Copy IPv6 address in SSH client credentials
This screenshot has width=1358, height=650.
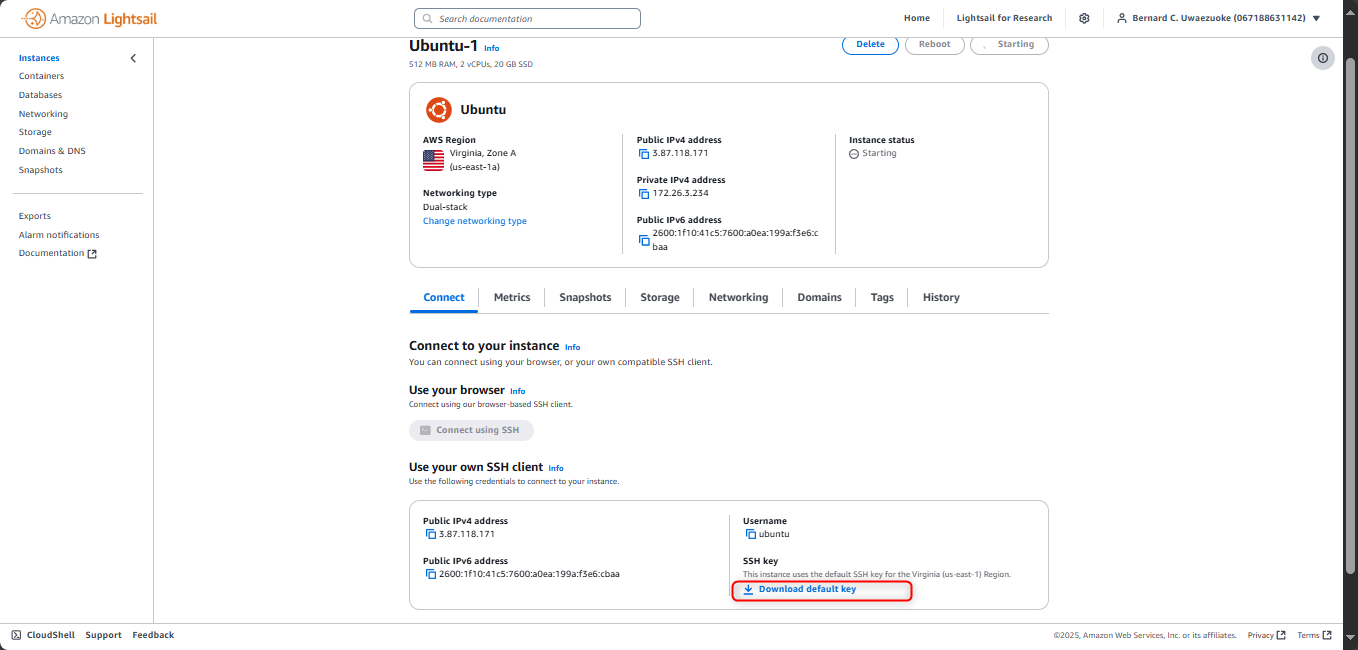[431, 574]
